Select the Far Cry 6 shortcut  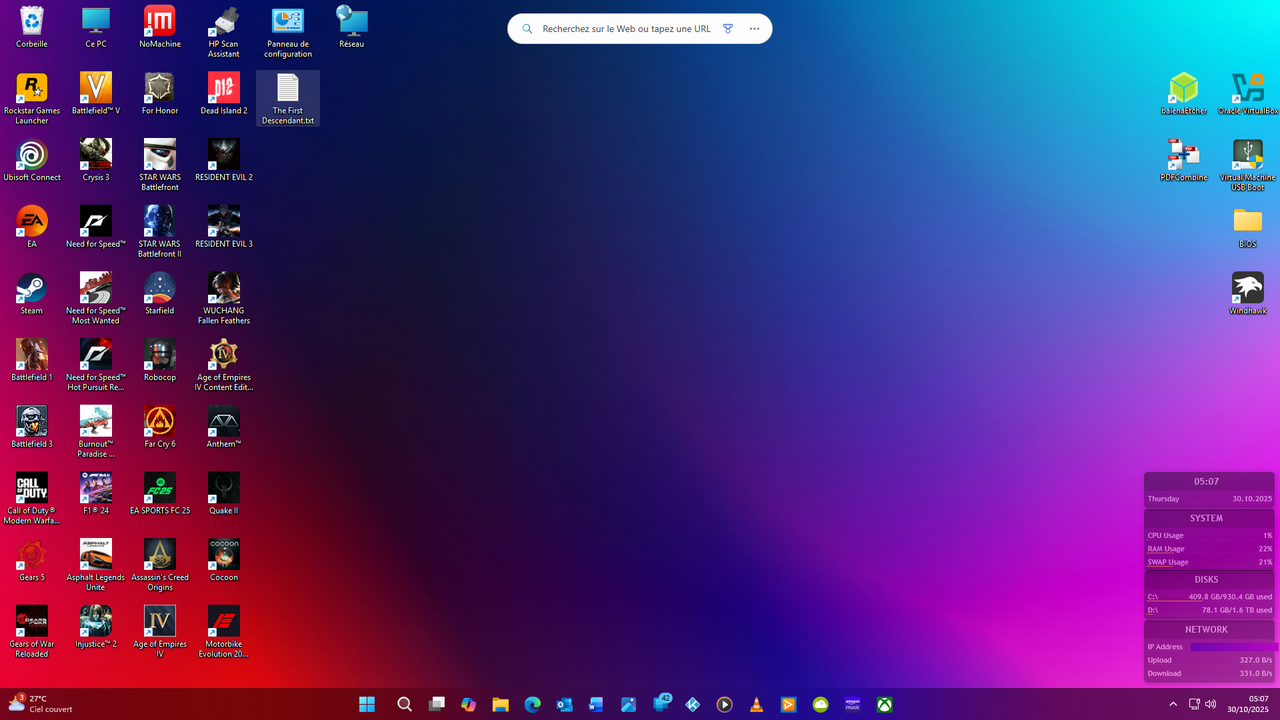tap(160, 427)
